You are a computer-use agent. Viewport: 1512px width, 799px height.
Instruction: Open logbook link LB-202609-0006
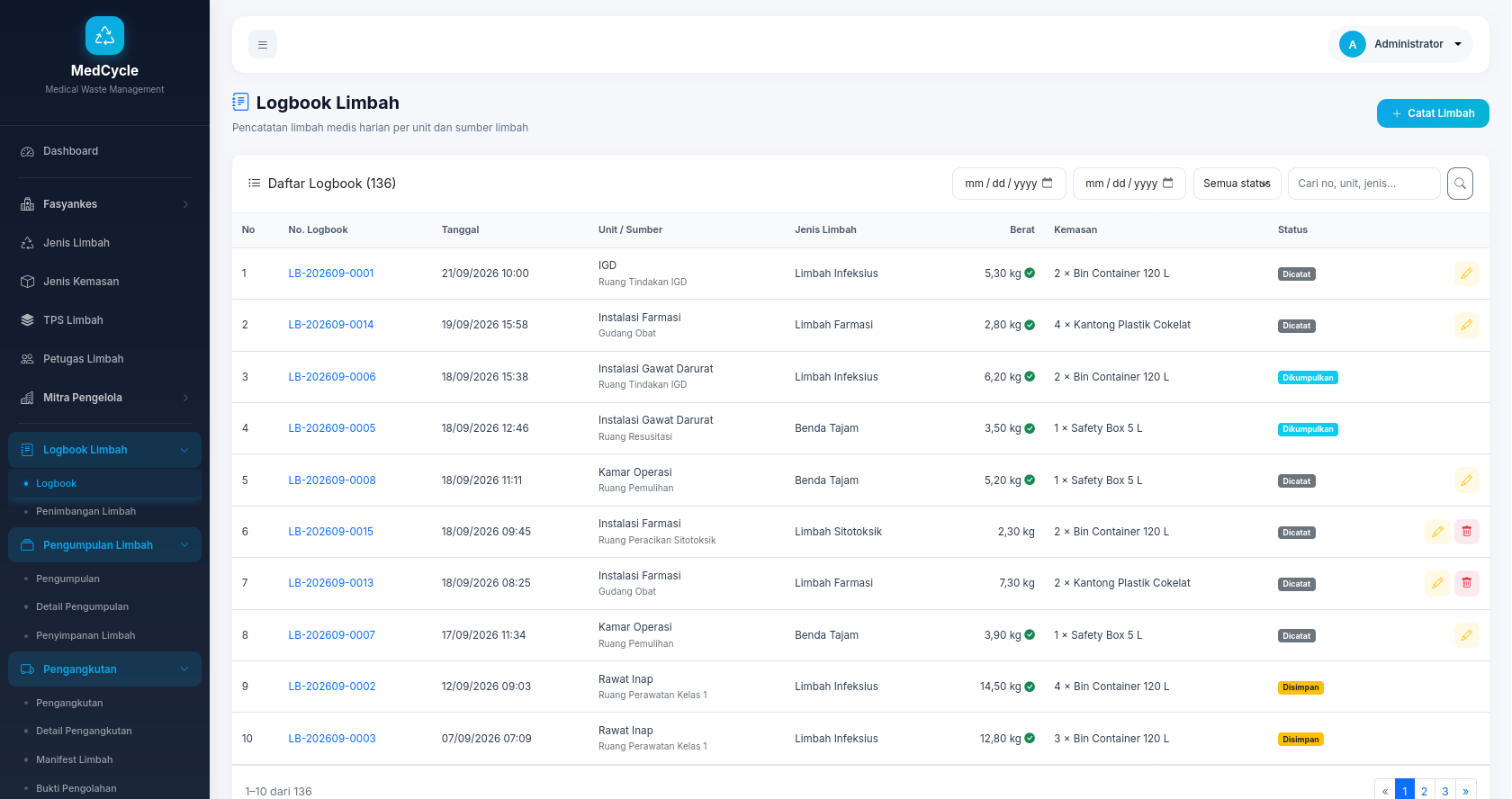point(332,377)
